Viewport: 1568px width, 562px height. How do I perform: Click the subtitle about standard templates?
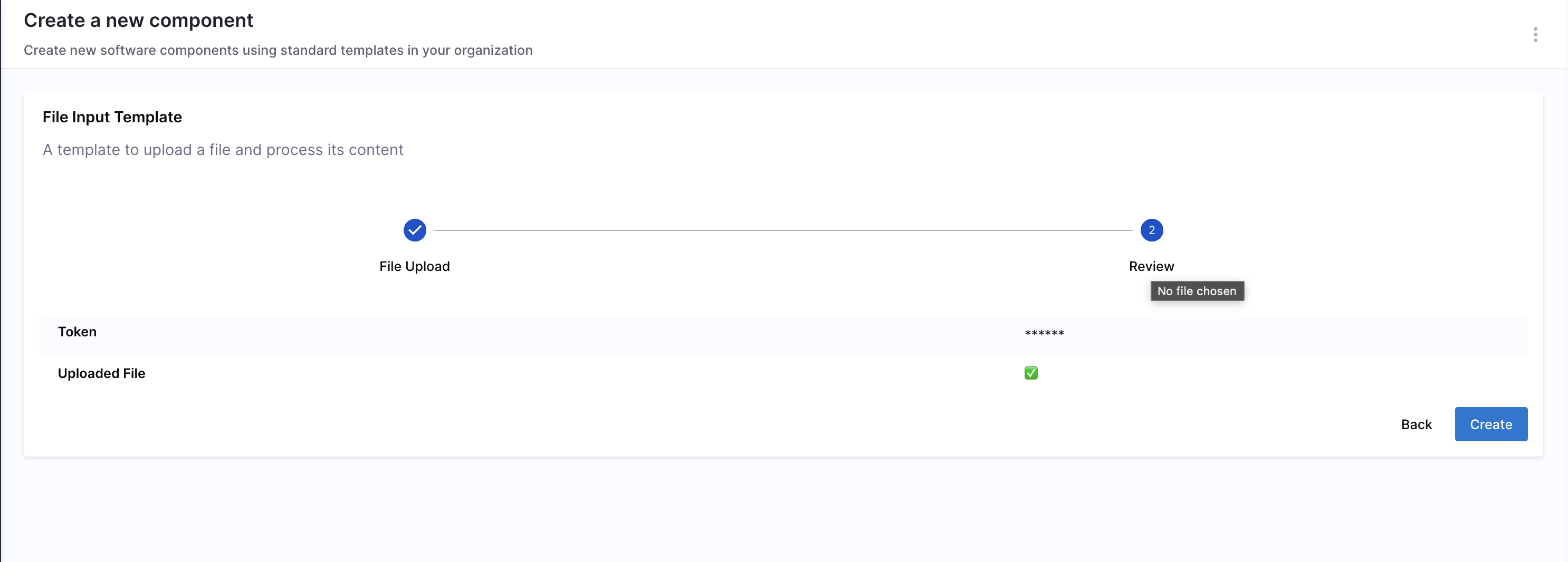278,51
